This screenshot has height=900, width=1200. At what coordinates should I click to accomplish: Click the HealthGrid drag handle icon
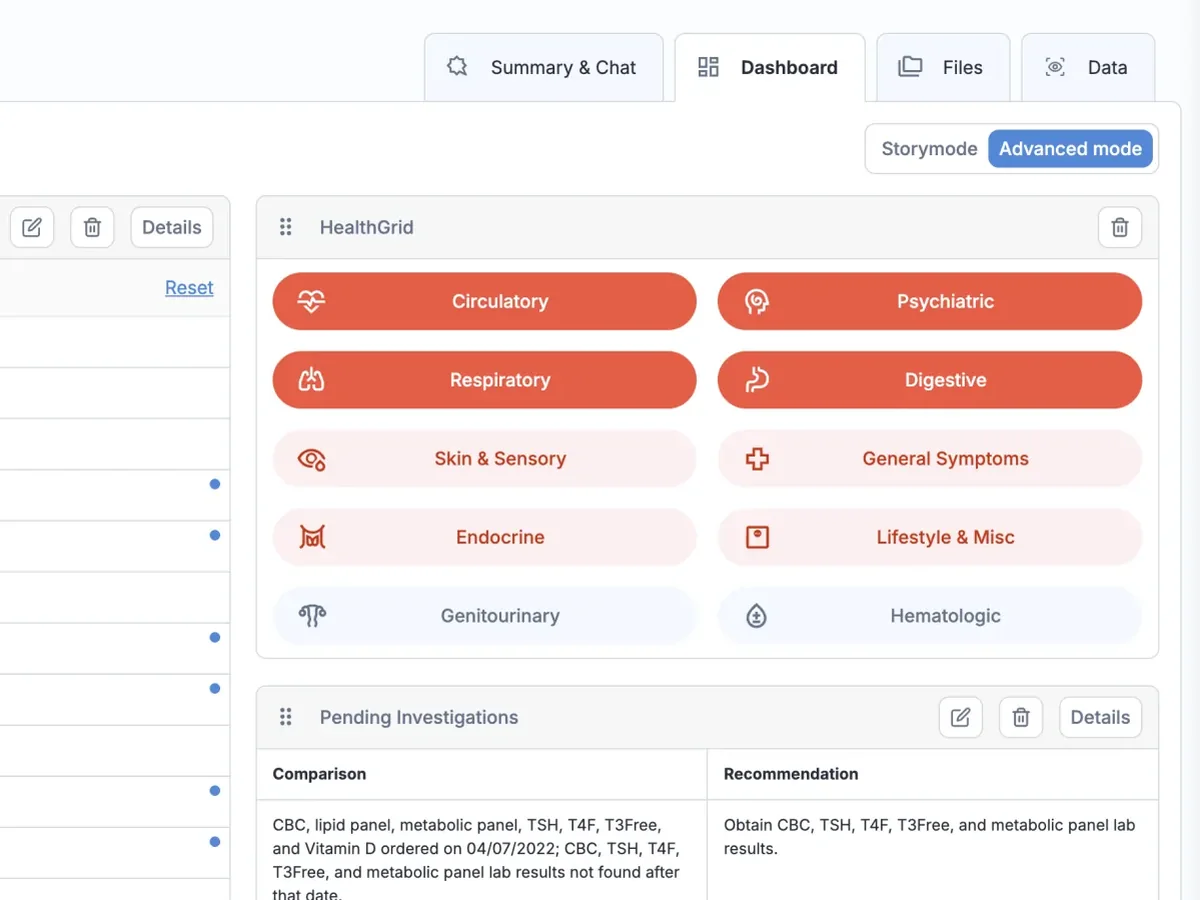coord(286,227)
